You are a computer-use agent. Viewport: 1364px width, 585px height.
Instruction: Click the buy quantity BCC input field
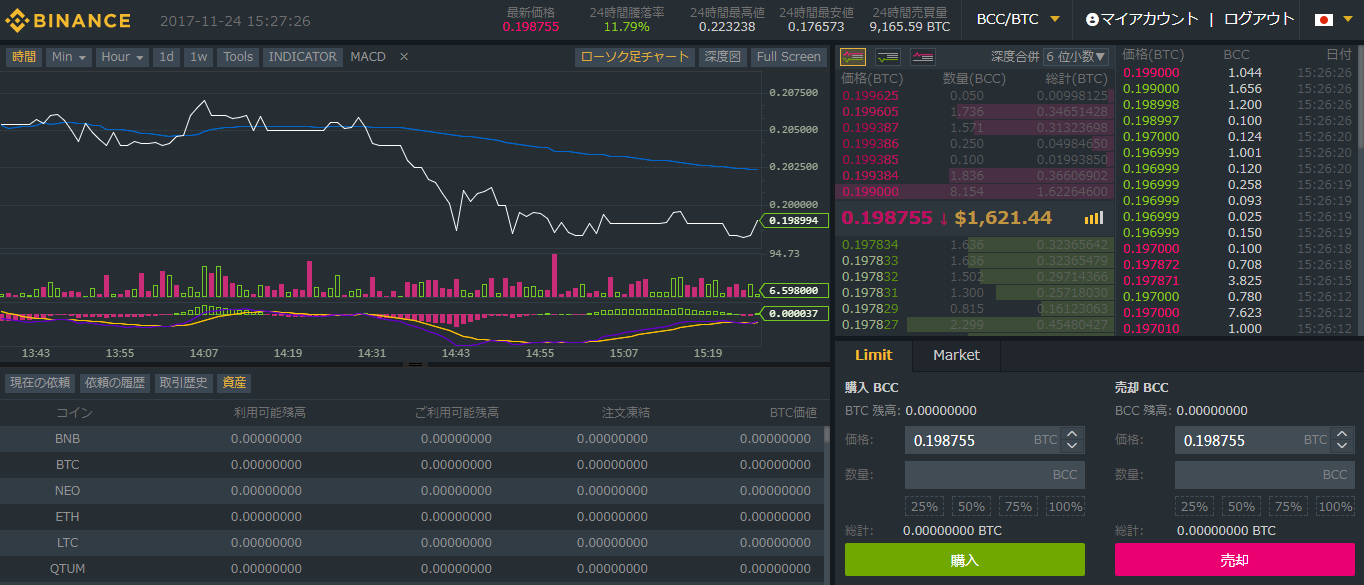tap(994, 475)
